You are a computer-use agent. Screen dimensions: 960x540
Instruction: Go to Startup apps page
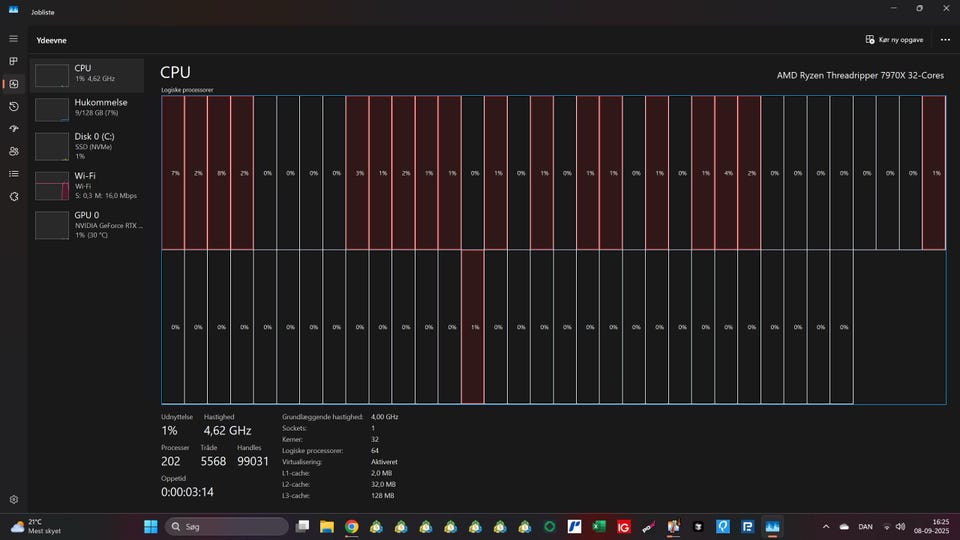14,129
